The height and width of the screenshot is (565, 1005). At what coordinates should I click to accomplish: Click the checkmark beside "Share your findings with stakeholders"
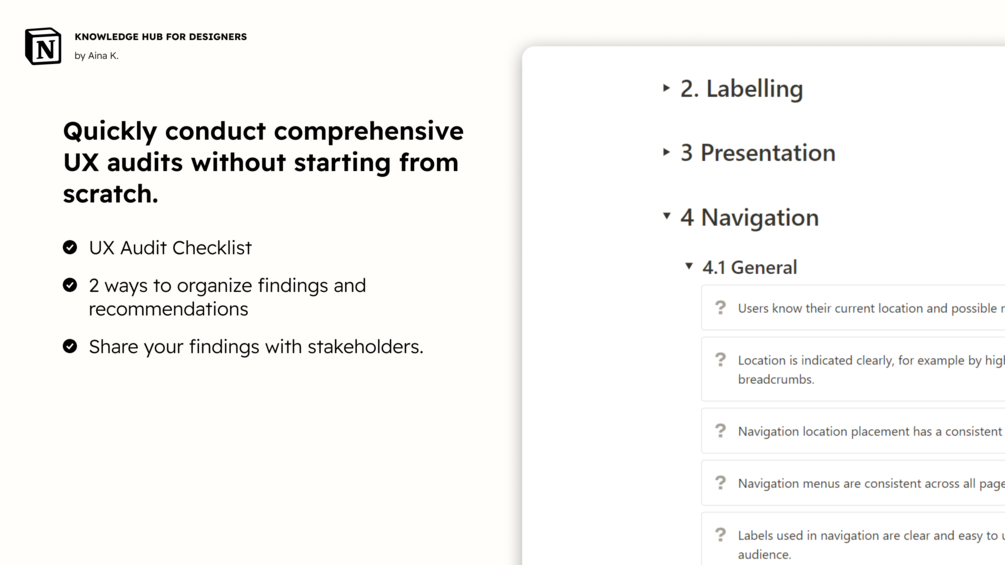(x=70, y=346)
